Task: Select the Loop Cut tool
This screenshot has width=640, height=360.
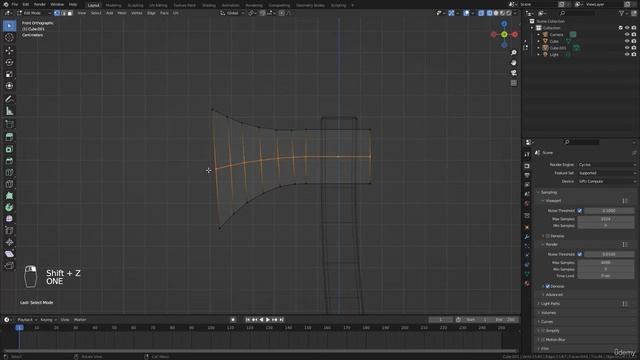Action: tap(9, 173)
